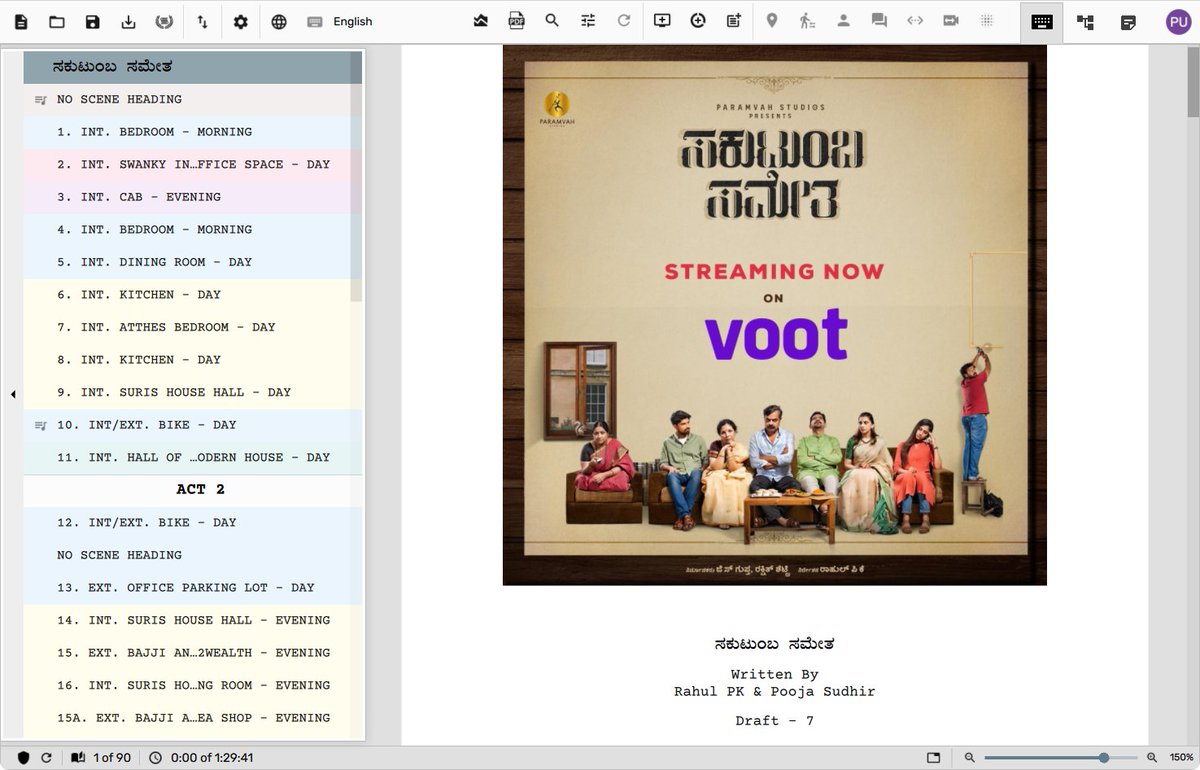This screenshot has width=1200, height=770.
Task: Click the speech bubbles dialogue icon
Action: point(879,20)
